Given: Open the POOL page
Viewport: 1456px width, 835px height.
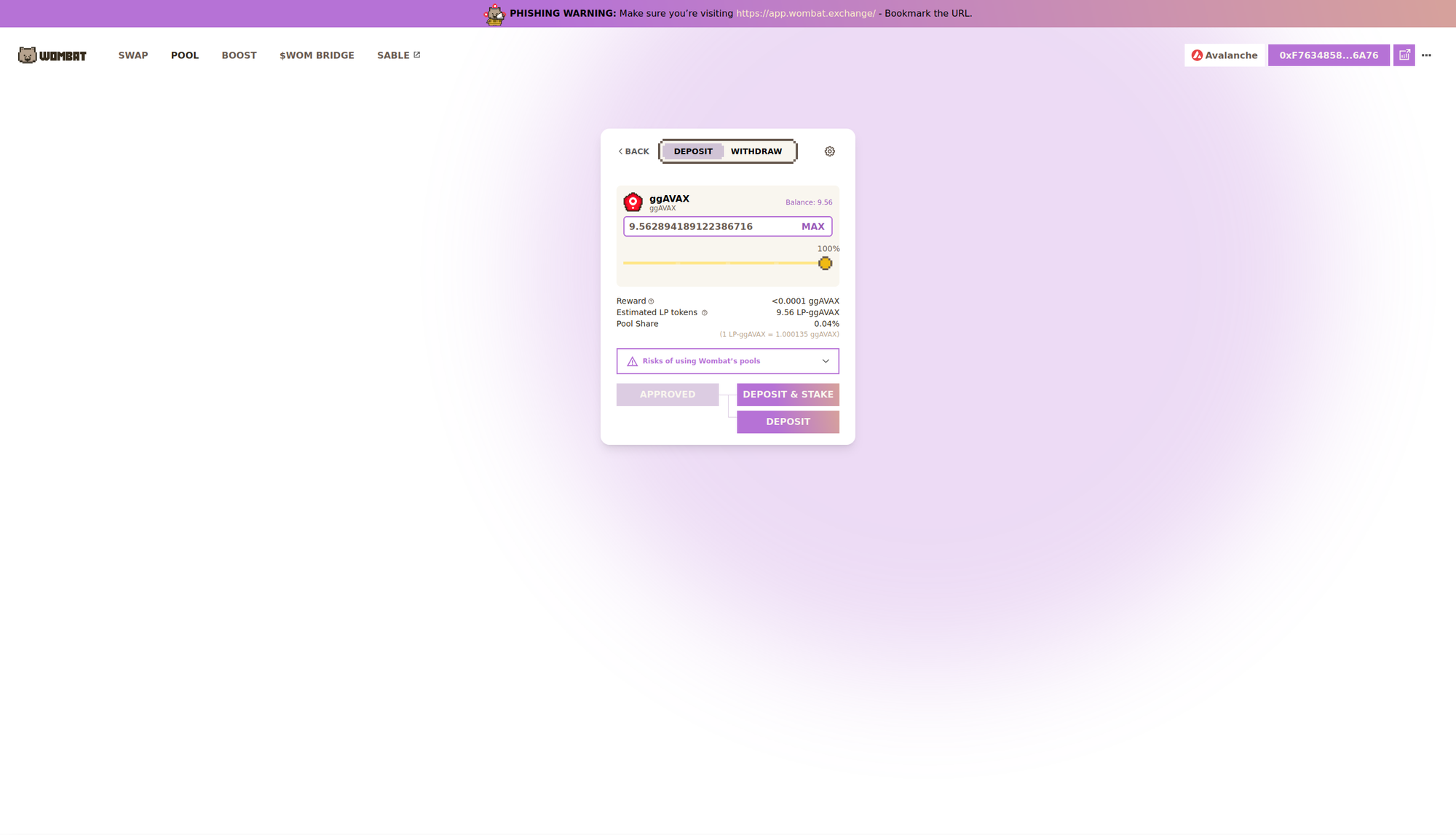Looking at the screenshot, I should coord(185,55).
